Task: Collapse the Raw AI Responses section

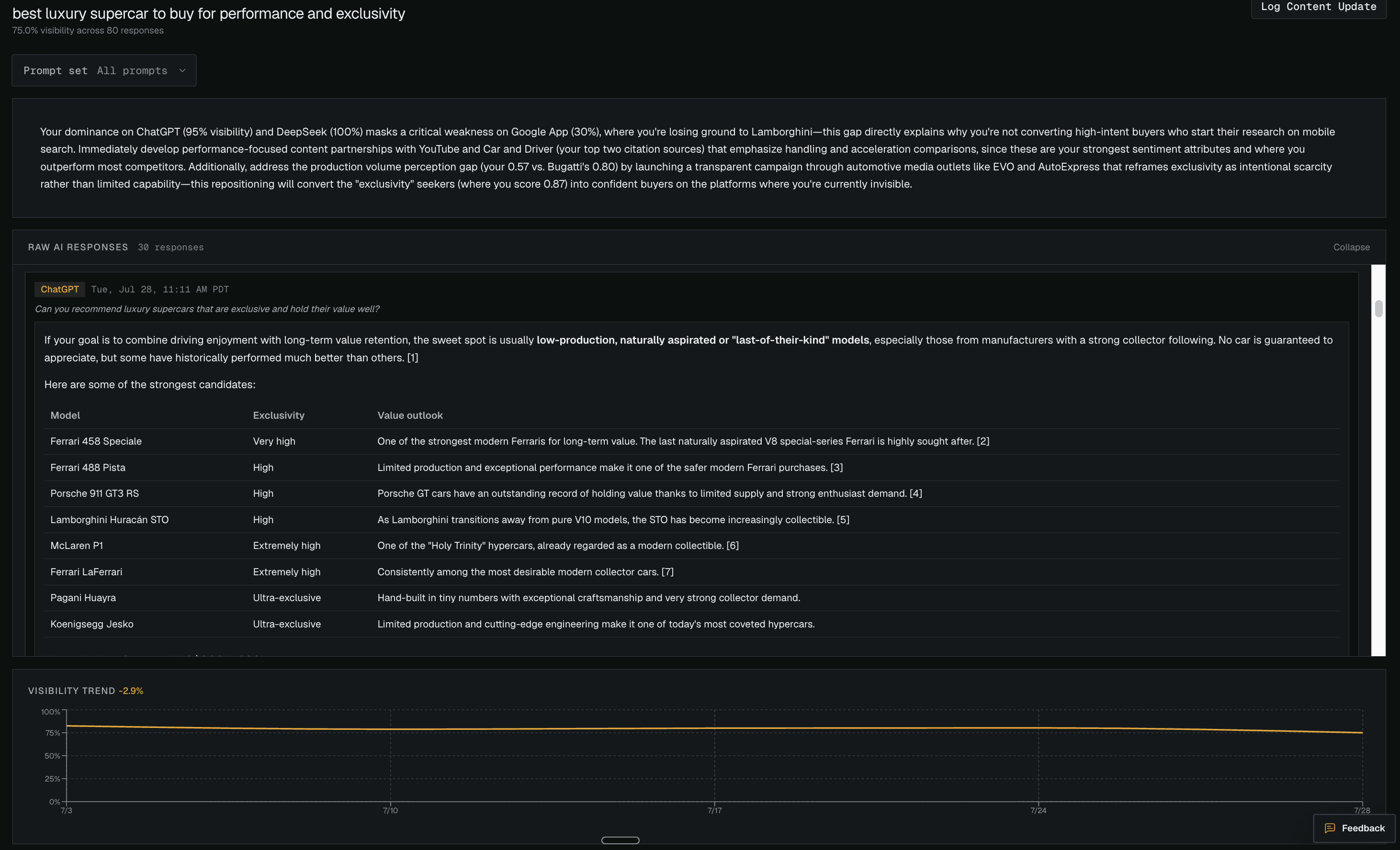Action: [x=1351, y=247]
